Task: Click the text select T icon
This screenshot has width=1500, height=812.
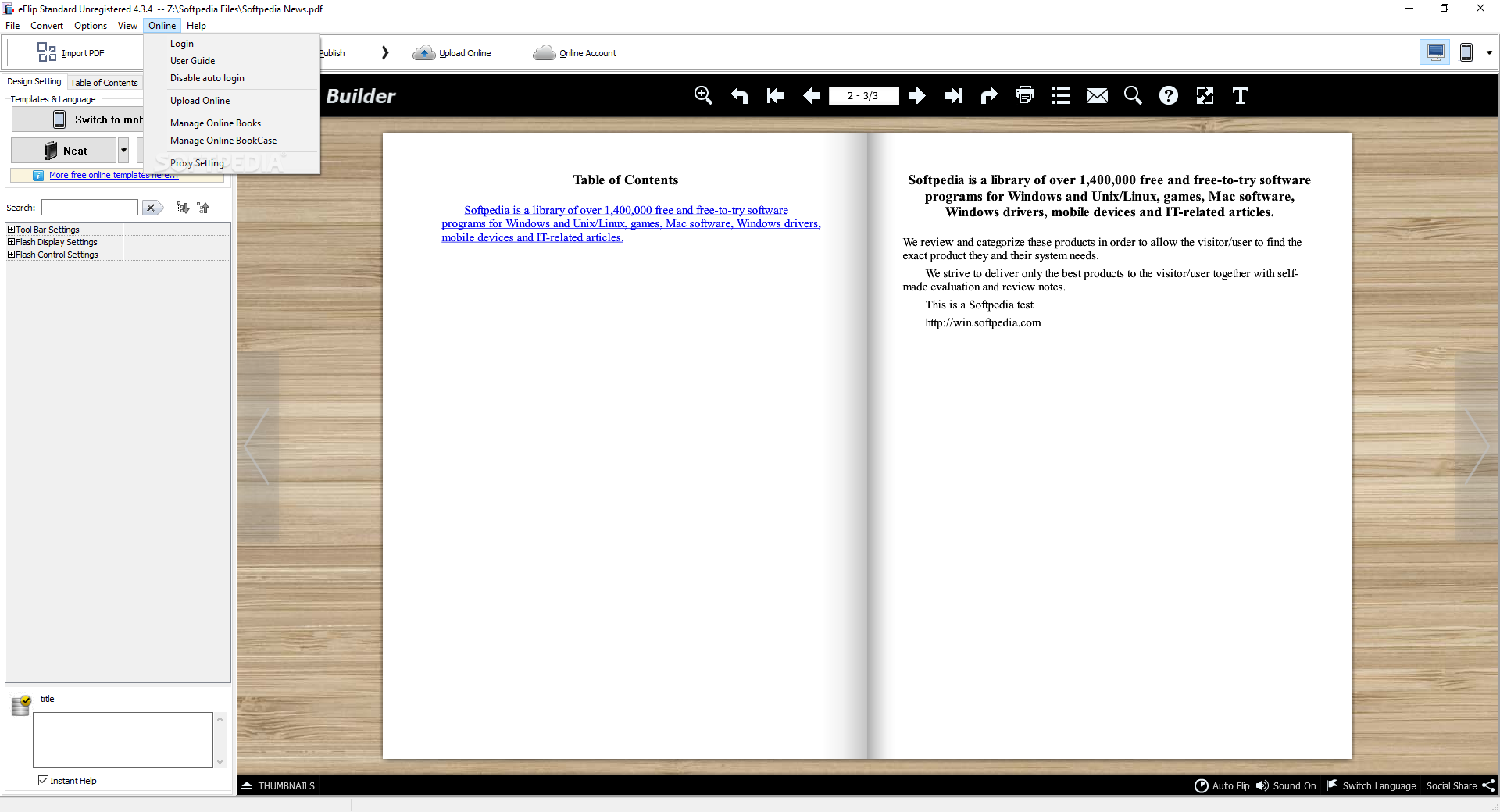Action: coord(1241,95)
